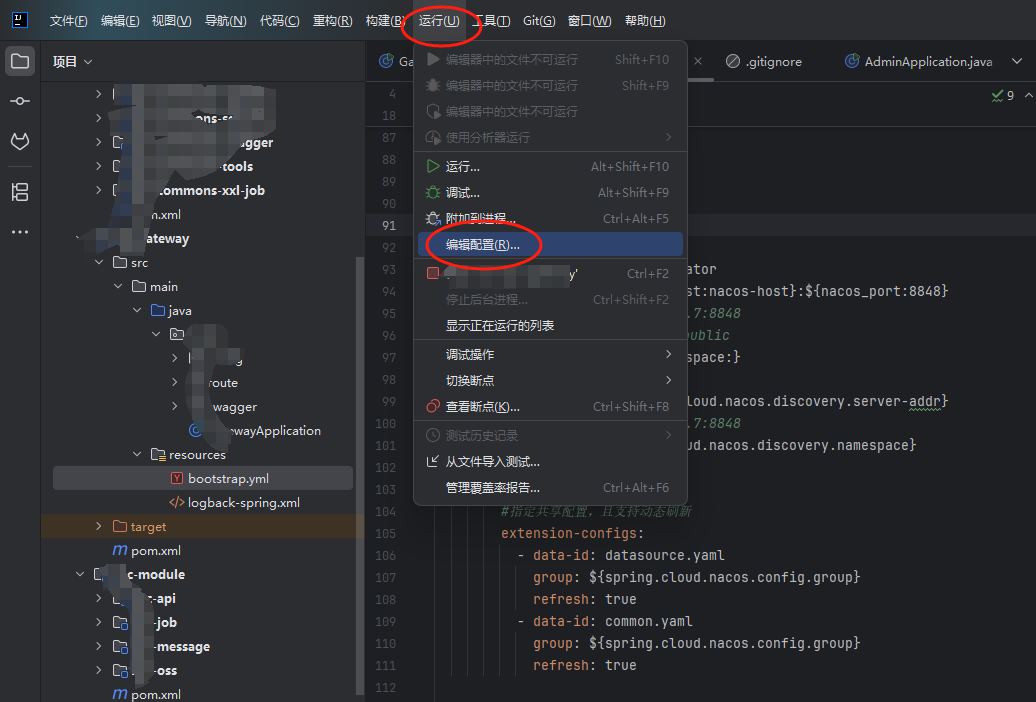Screen dimensions: 1036x702
Task: Open the 视图(V) menu
Action: tap(171, 20)
